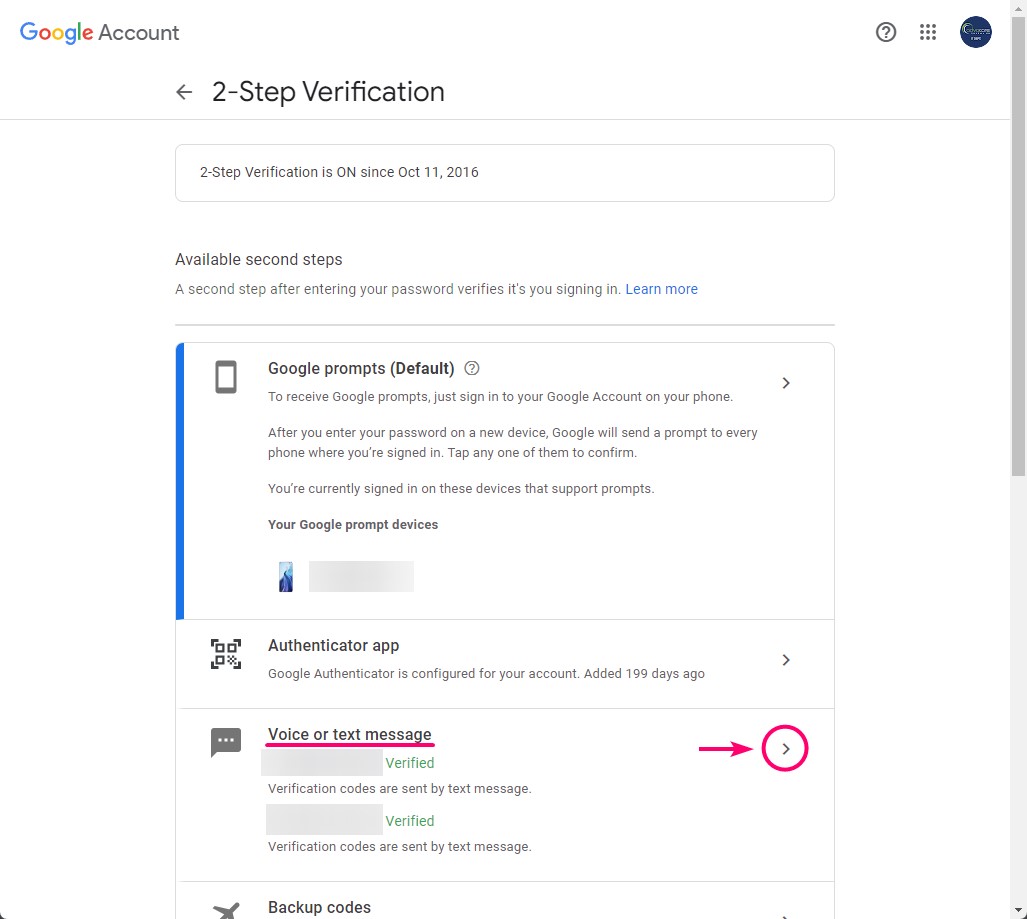Image resolution: width=1027 pixels, height=919 pixels.
Task: Click the scrollbar down arrow
Action: pyautogui.click(x=1018, y=910)
